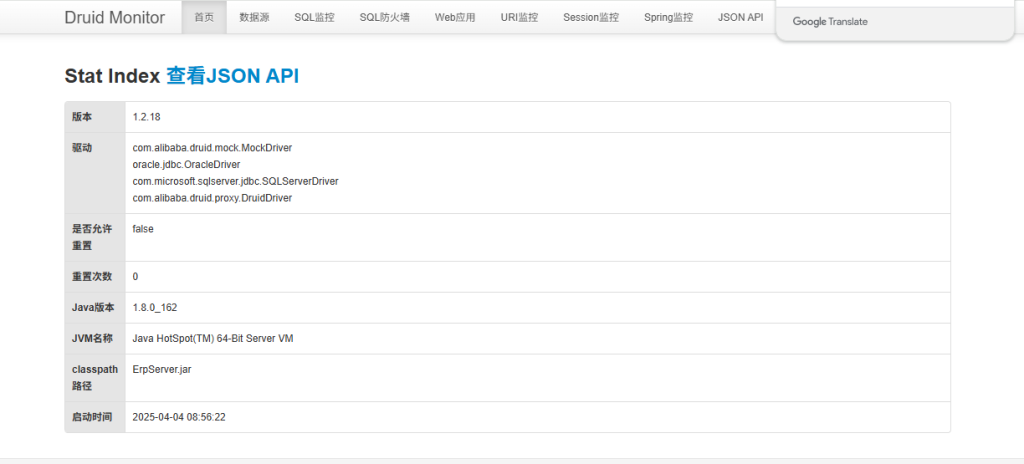
Task: Select the Web应用 tab
Action: pyautogui.click(x=455, y=18)
